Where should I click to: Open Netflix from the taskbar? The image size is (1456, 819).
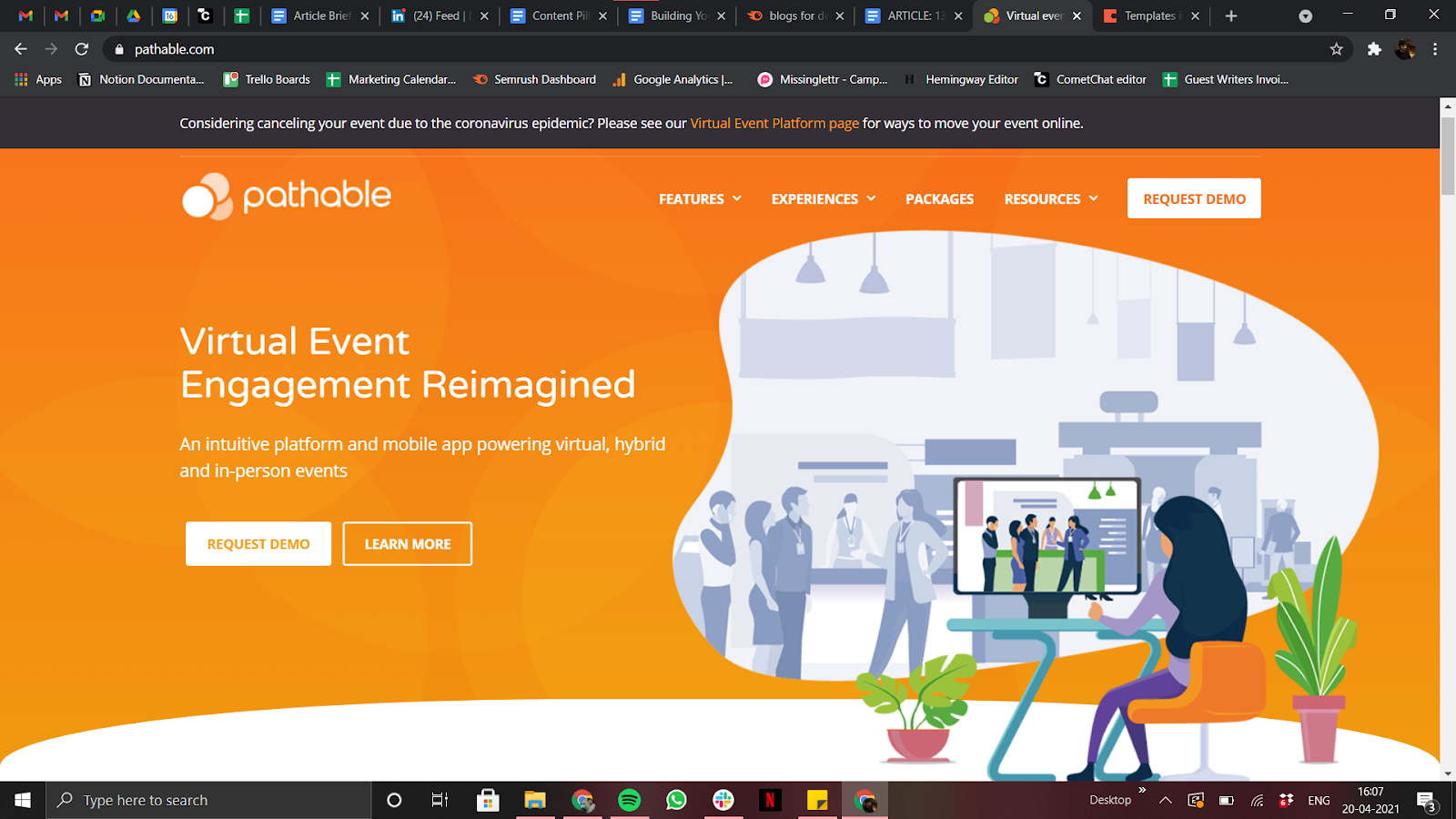[770, 800]
